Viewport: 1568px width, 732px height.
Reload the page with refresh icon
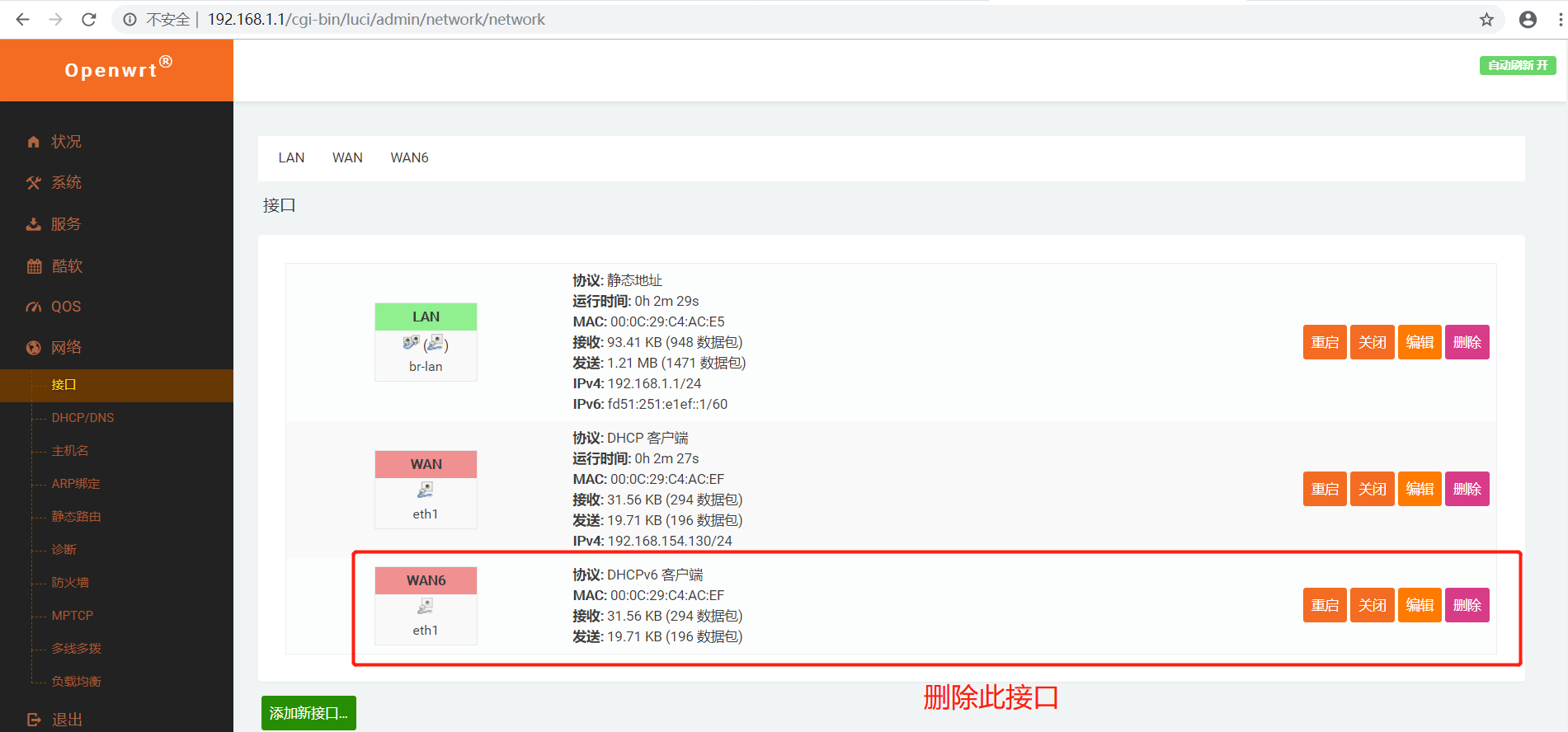tap(89, 19)
